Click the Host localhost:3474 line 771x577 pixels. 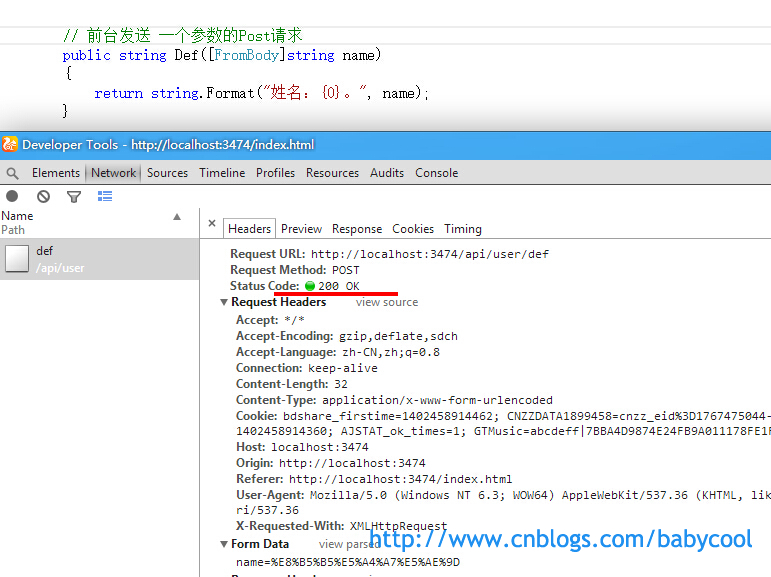click(302, 447)
